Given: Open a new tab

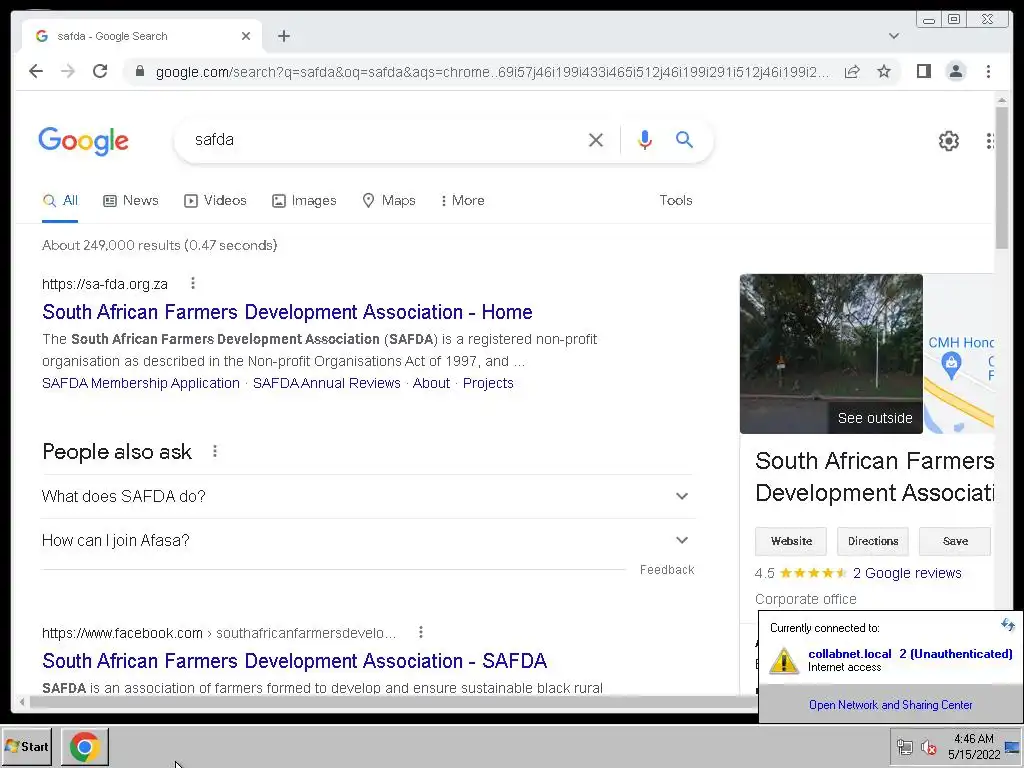Looking at the screenshot, I should 283,36.
